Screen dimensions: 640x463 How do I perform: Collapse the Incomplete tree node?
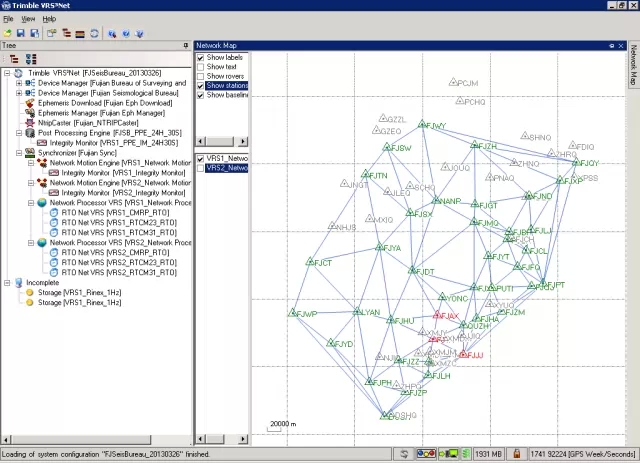click(7, 283)
